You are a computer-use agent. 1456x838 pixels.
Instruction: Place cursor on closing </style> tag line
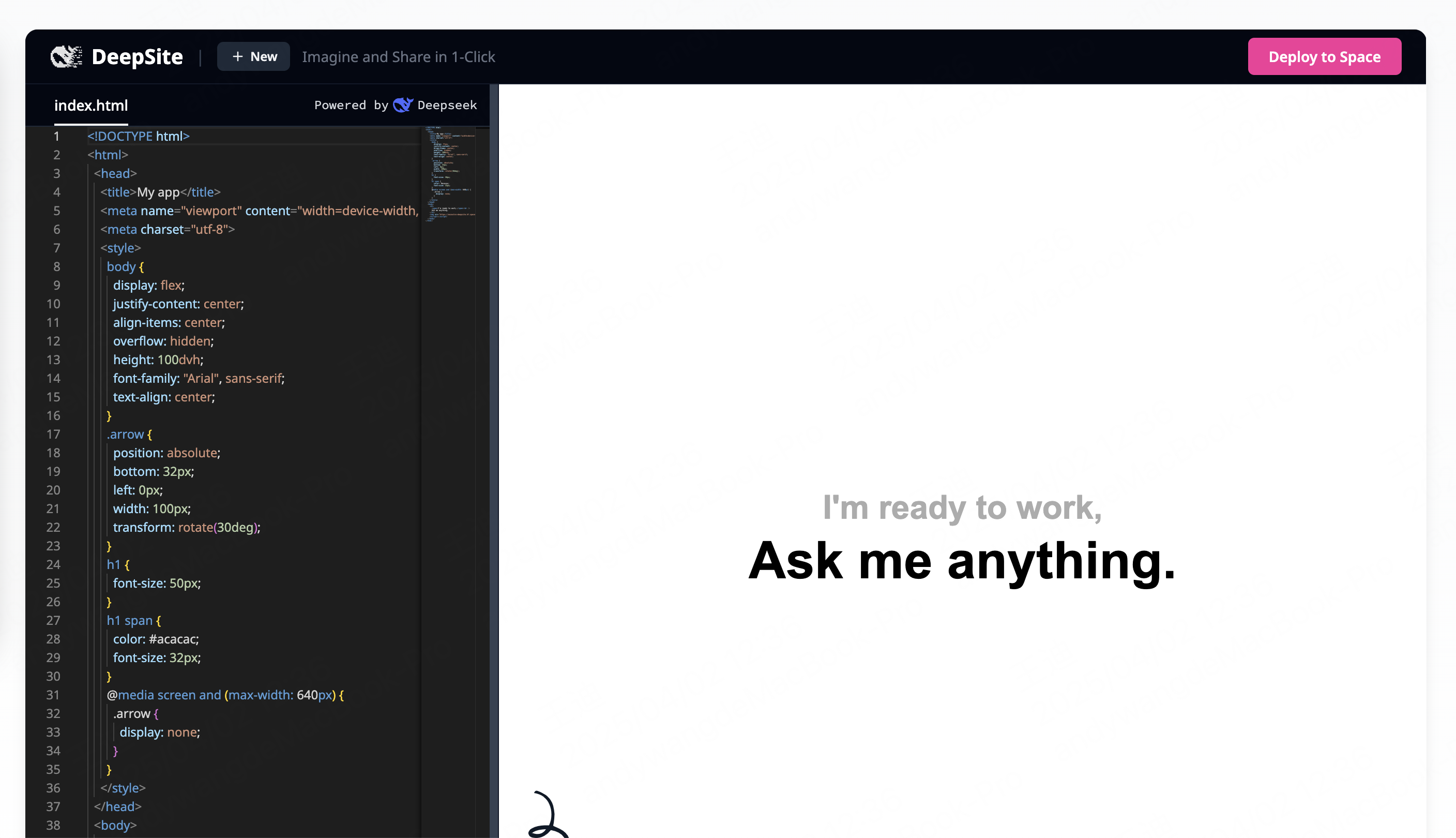(123, 788)
